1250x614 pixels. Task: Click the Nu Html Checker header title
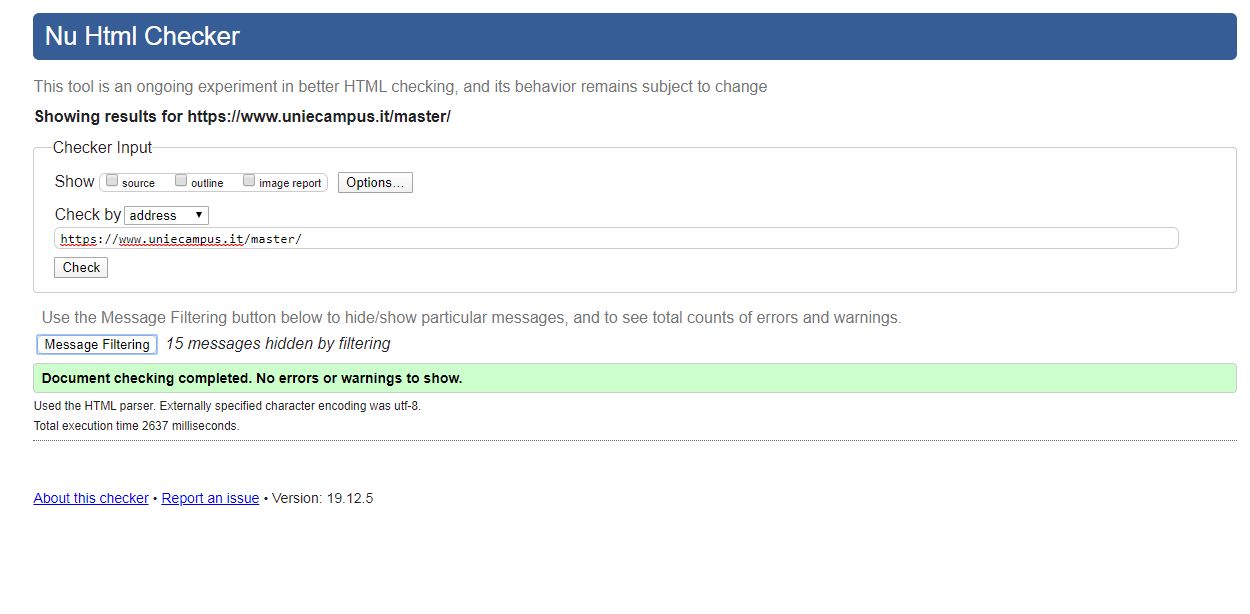tap(142, 37)
